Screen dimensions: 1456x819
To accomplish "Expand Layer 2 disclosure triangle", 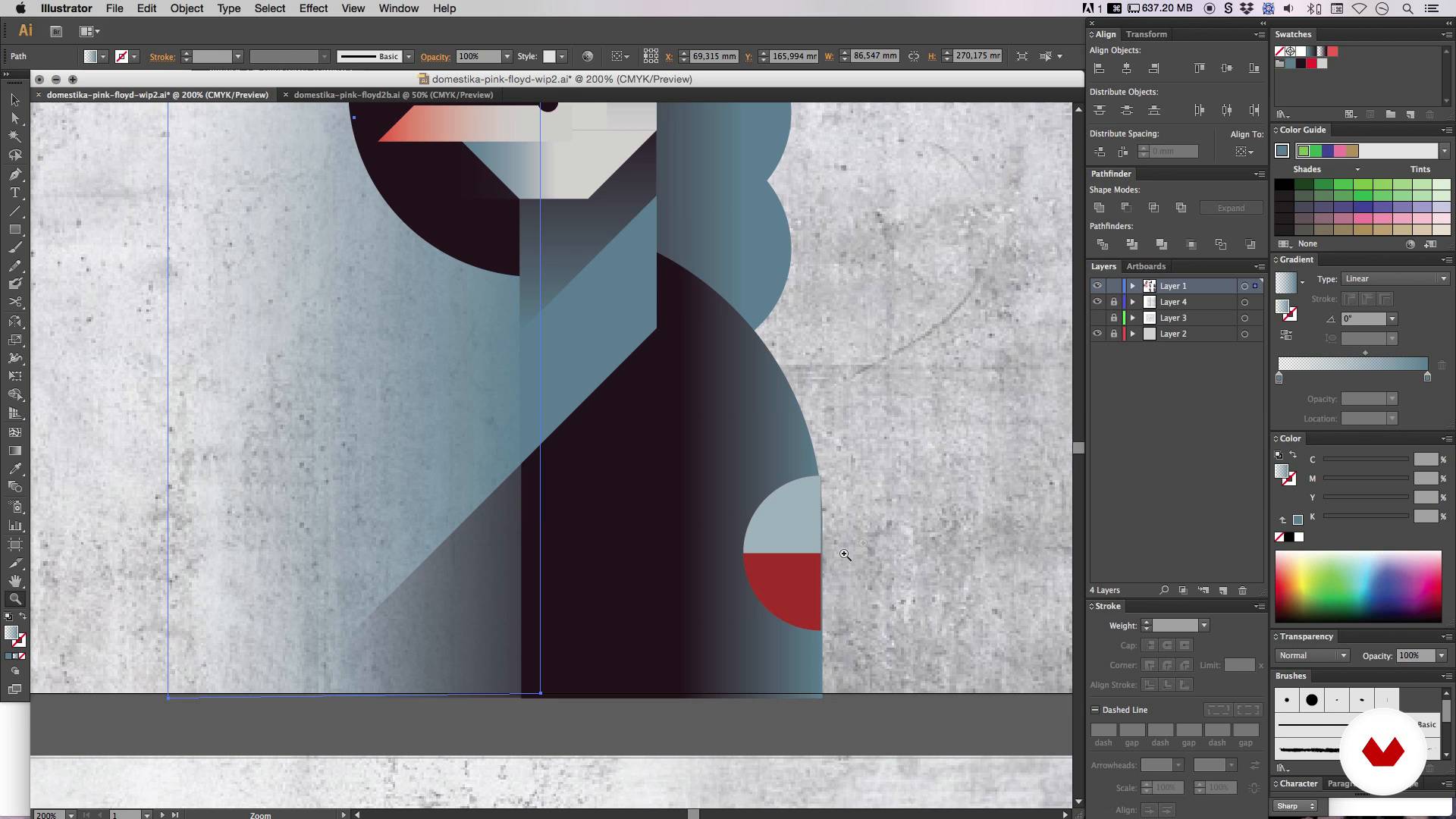I will click(x=1133, y=334).
